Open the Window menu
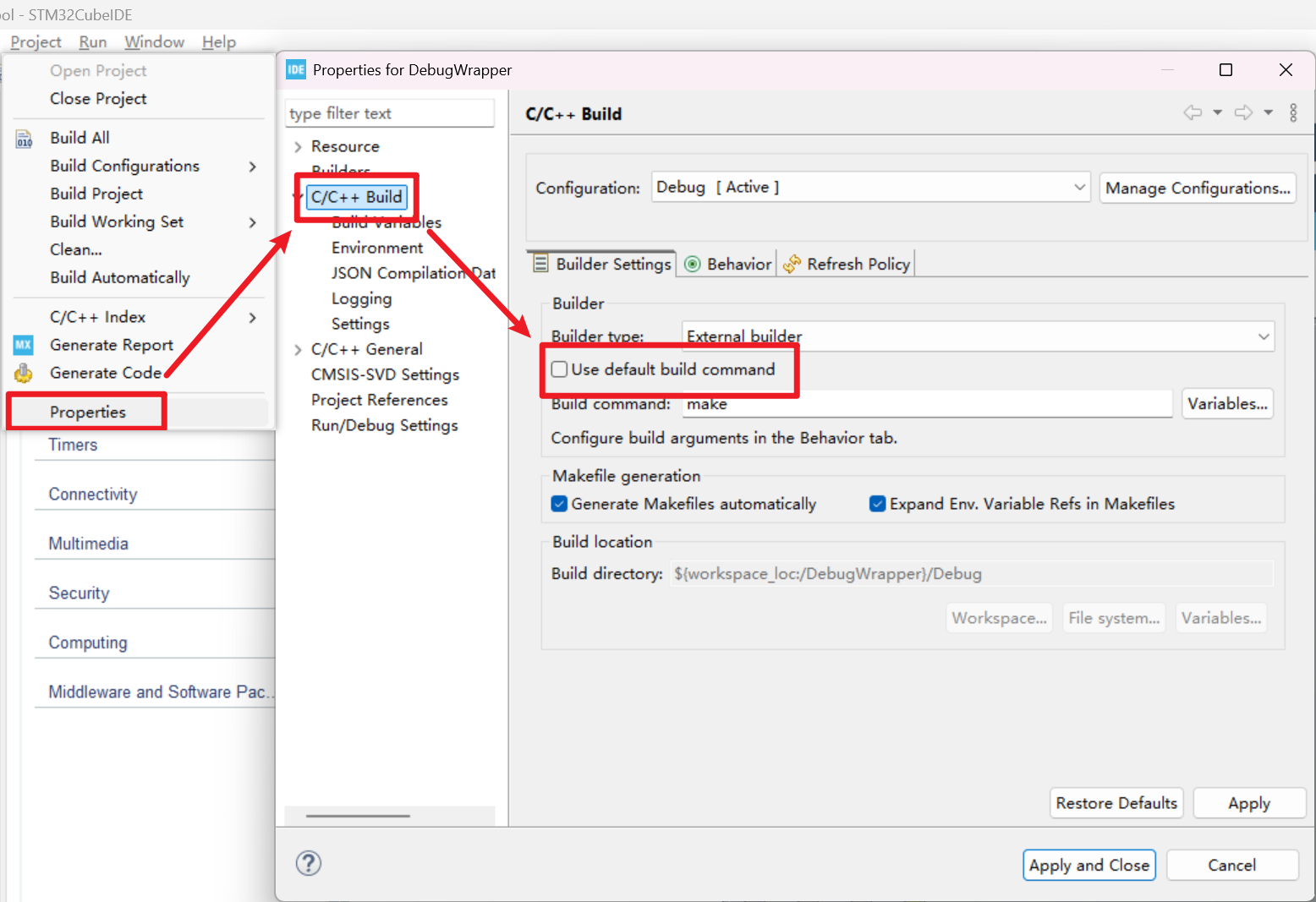Screen dimensions: 1316x902 (x=154, y=41)
